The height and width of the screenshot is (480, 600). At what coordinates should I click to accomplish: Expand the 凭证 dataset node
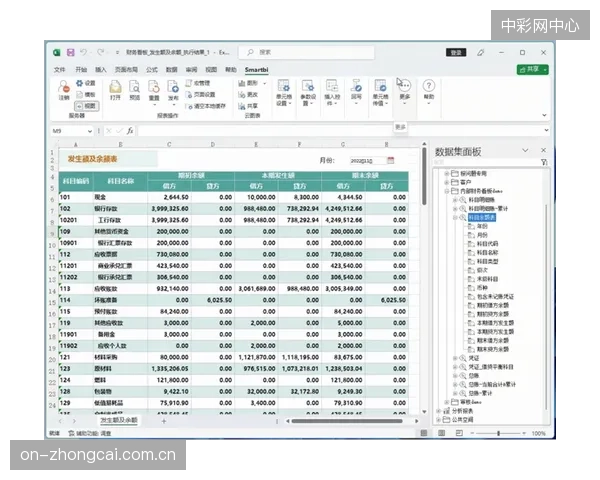(x=455, y=358)
